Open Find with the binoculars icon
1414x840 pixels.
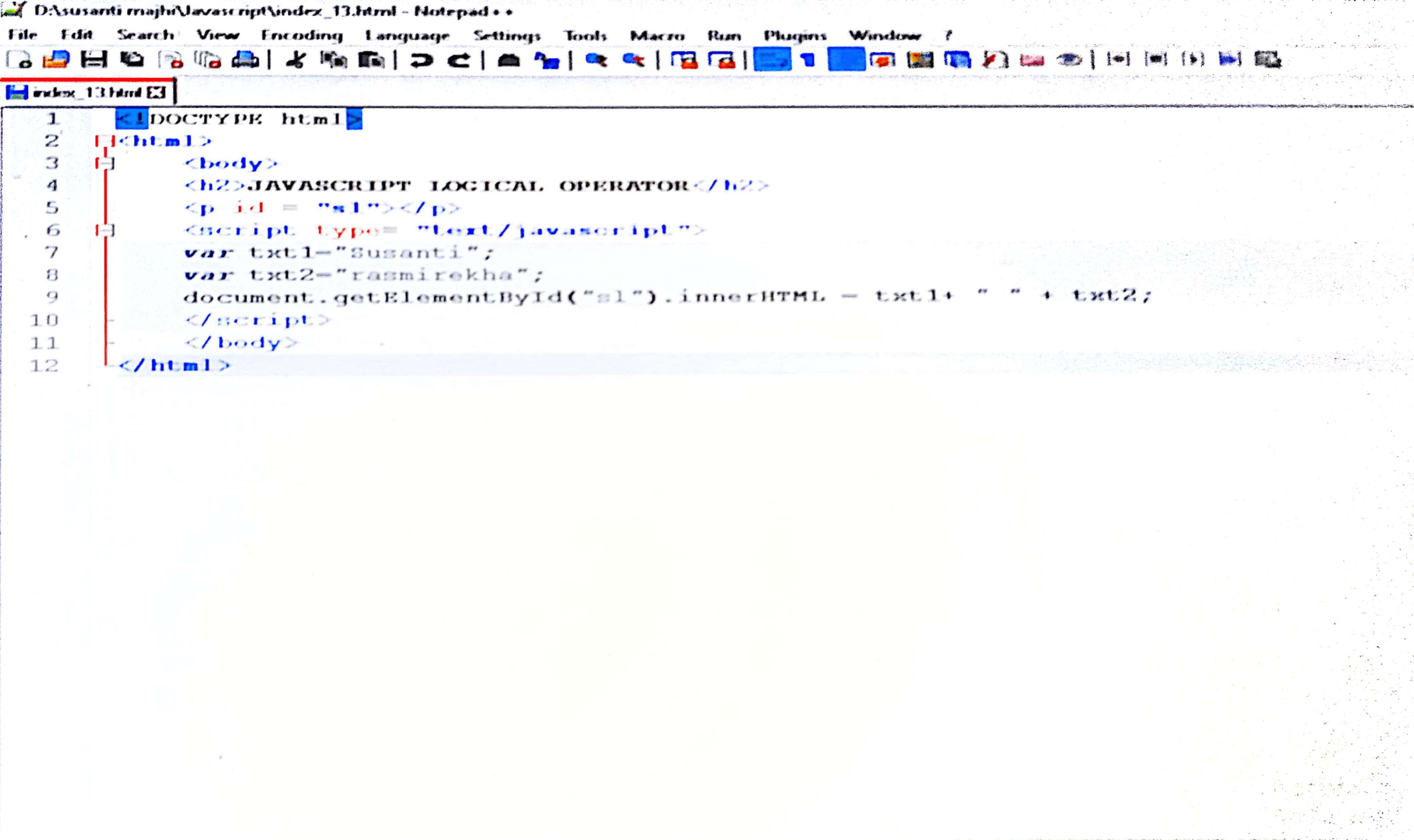tap(509, 59)
